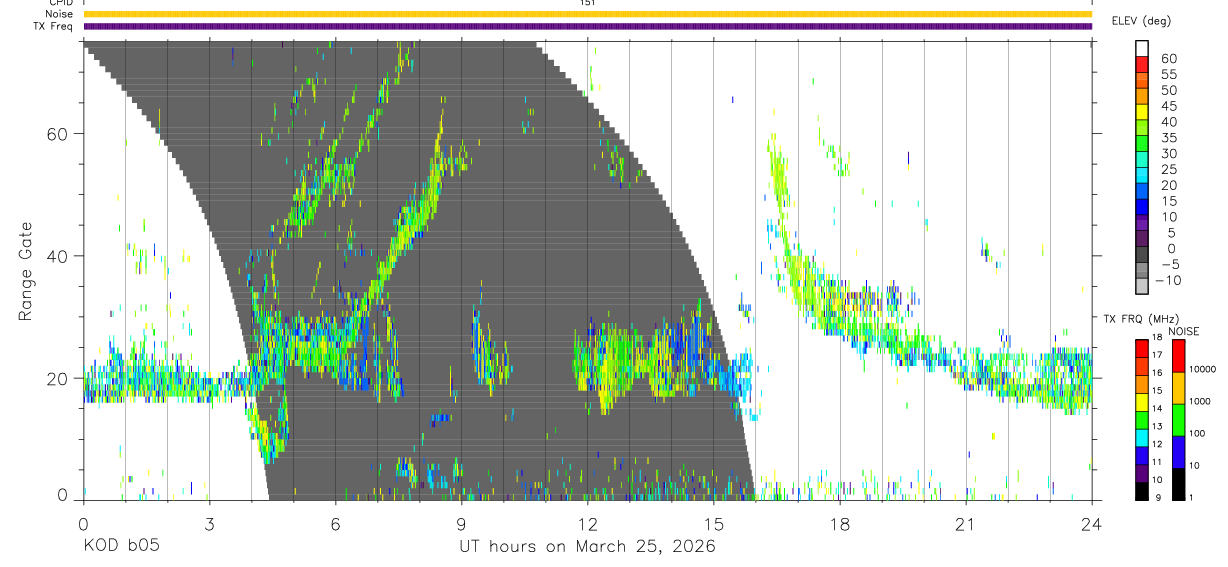
Task: Select blue NOISE segment between 10 and 100
Action: [1178, 451]
